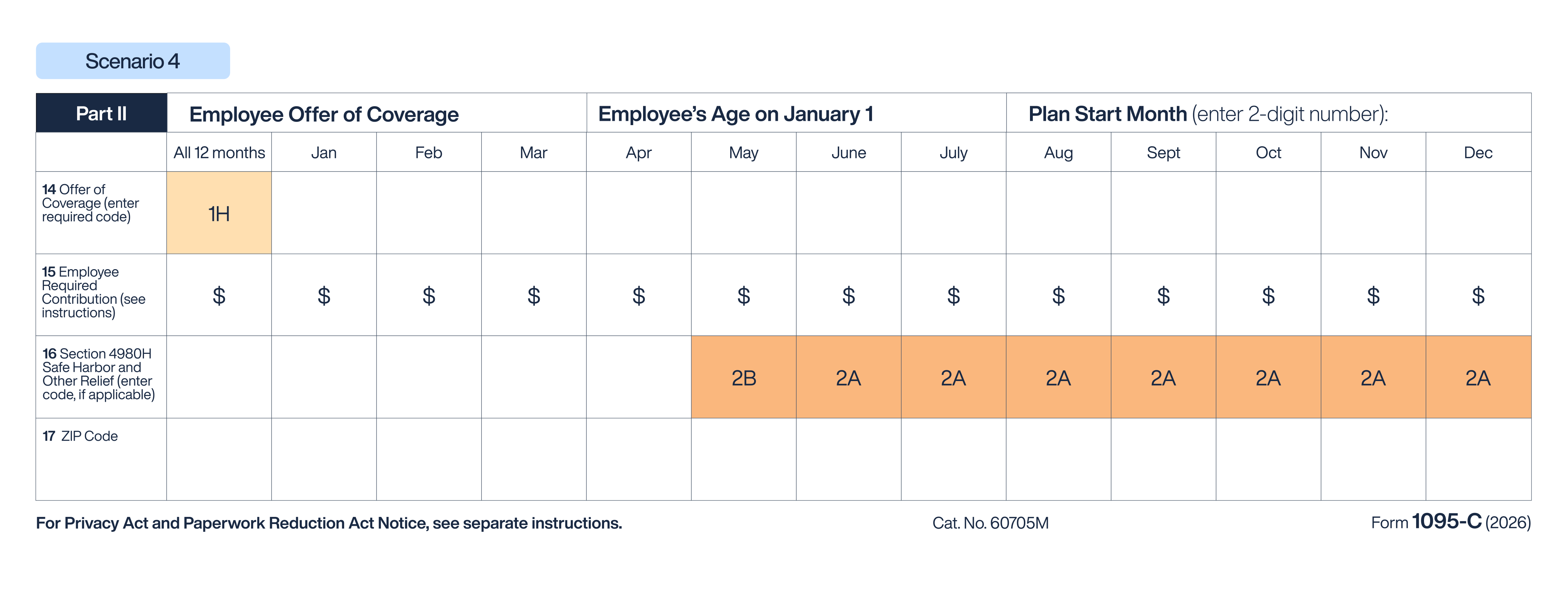Click the 2A code under June
This screenshot has width=1568, height=593.
[x=848, y=378]
